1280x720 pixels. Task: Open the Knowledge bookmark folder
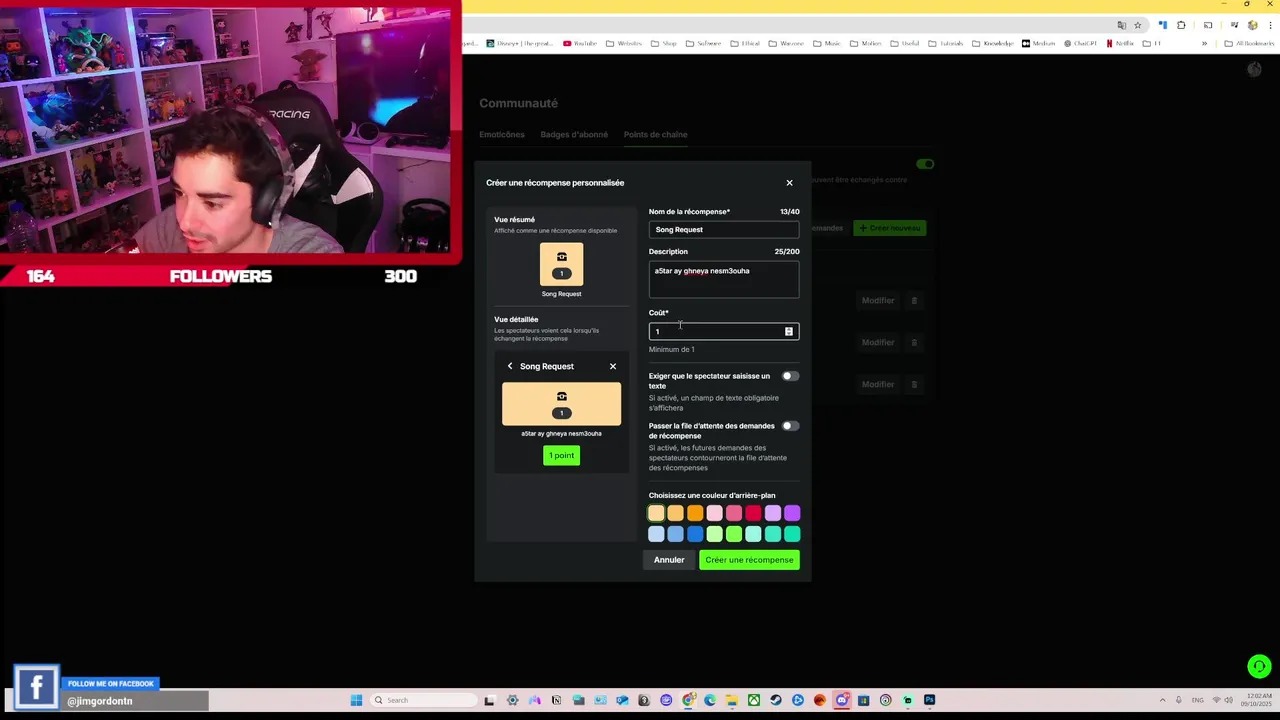point(993,43)
